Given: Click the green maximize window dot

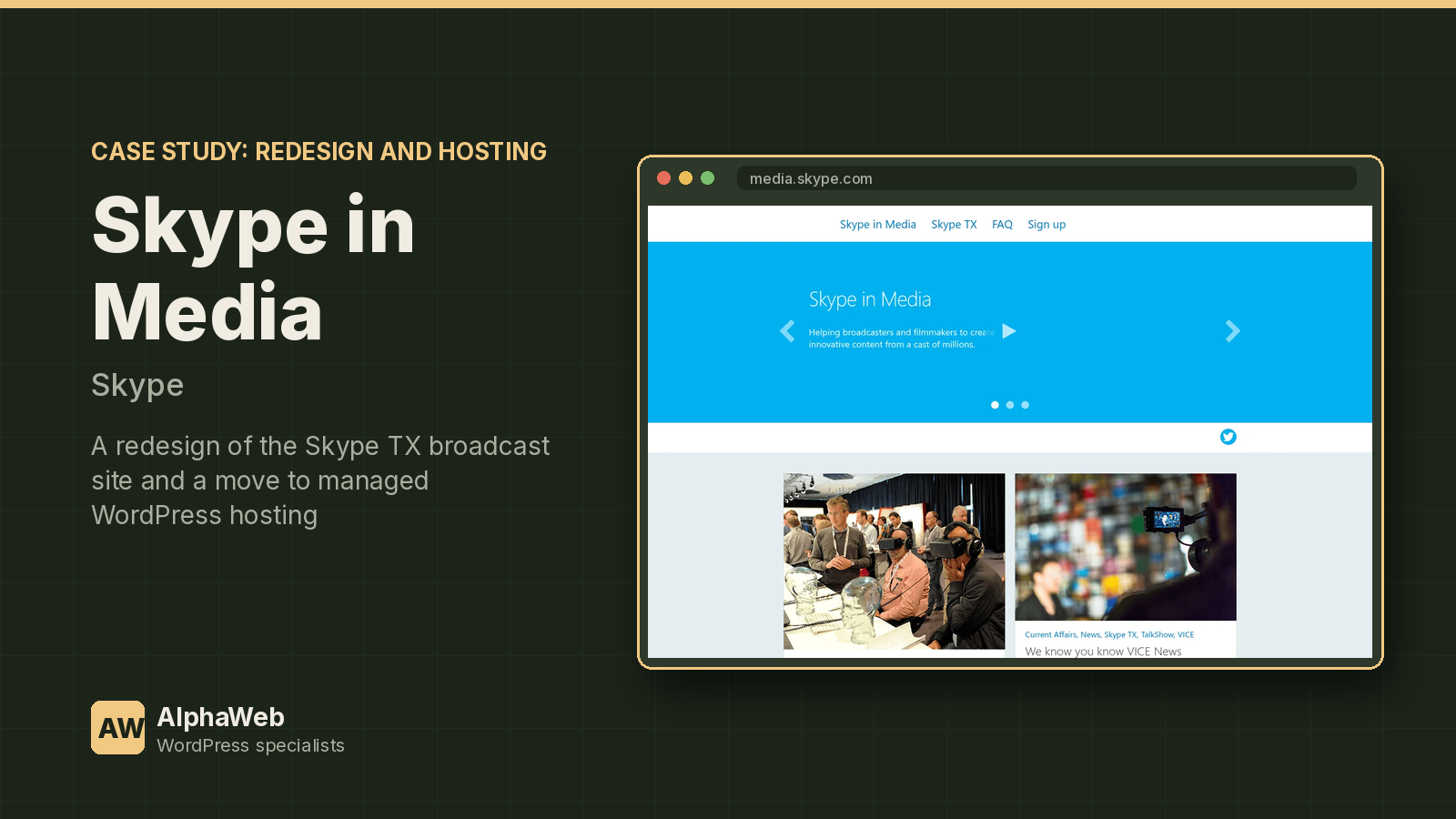Looking at the screenshot, I should pos(707,178).
